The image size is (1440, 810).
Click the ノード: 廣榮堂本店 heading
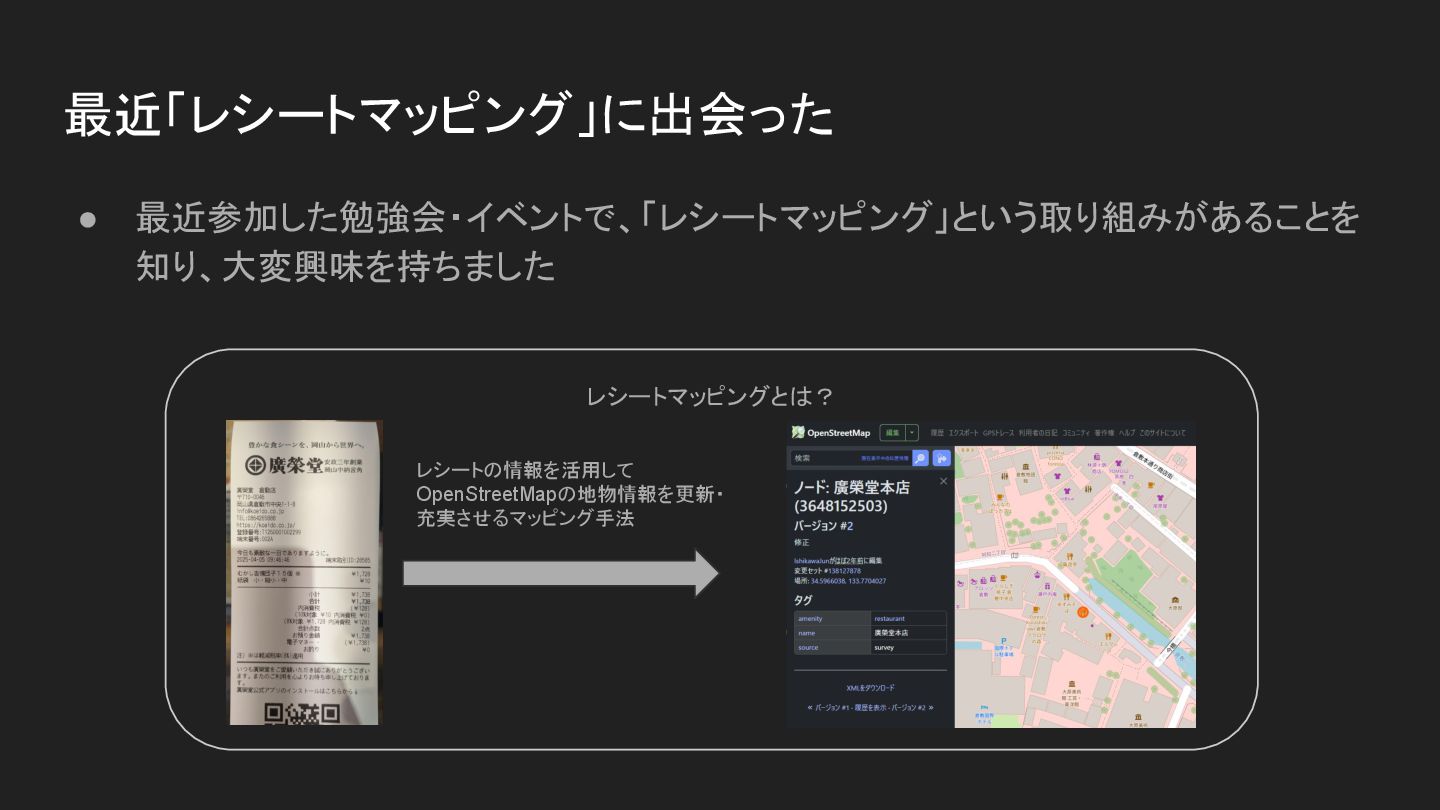[852, 497]
